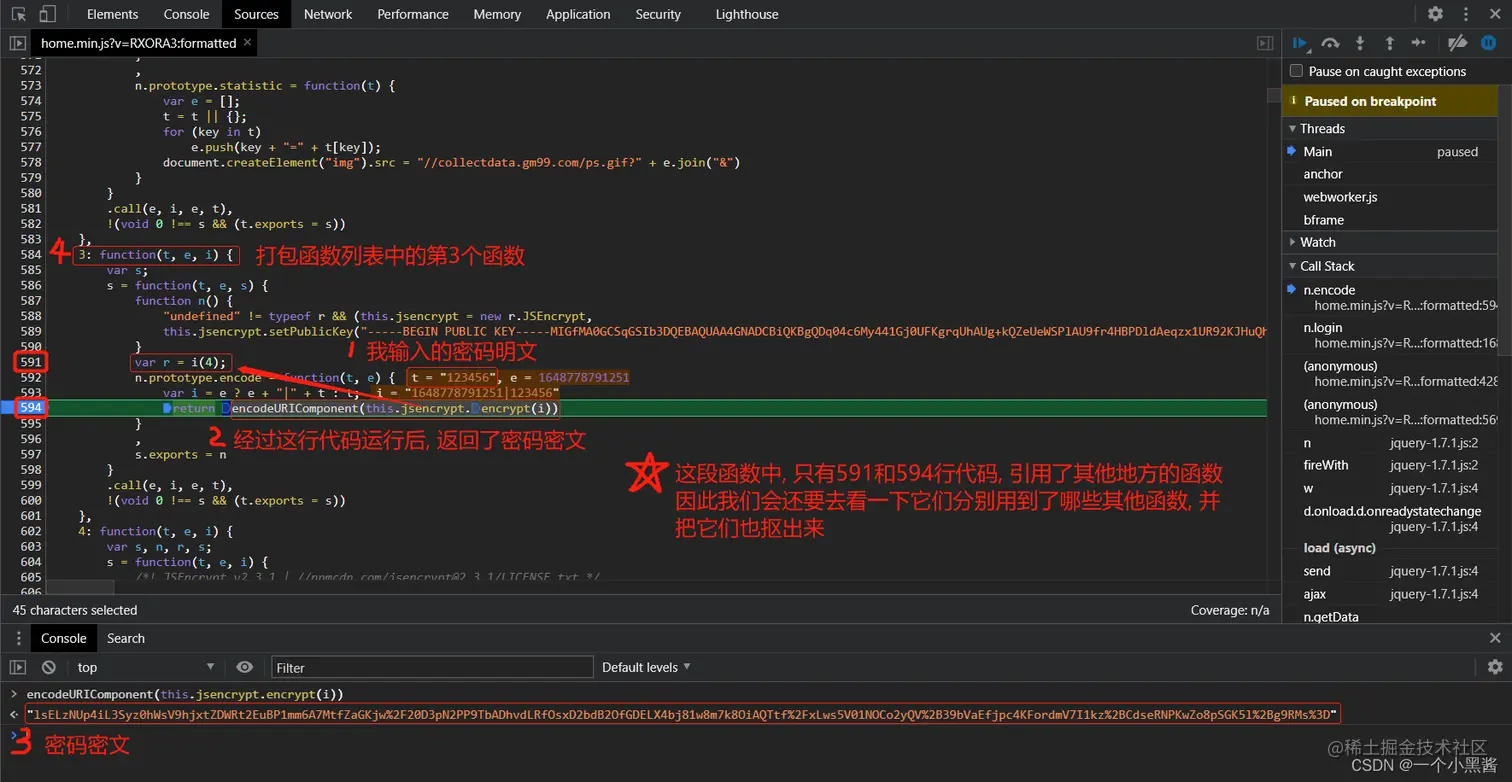The height and width of the screenshot is (782, 1512).
Task: Switch to the drawer Search tab
Action: pyautogui.click(x=126, y=638)
